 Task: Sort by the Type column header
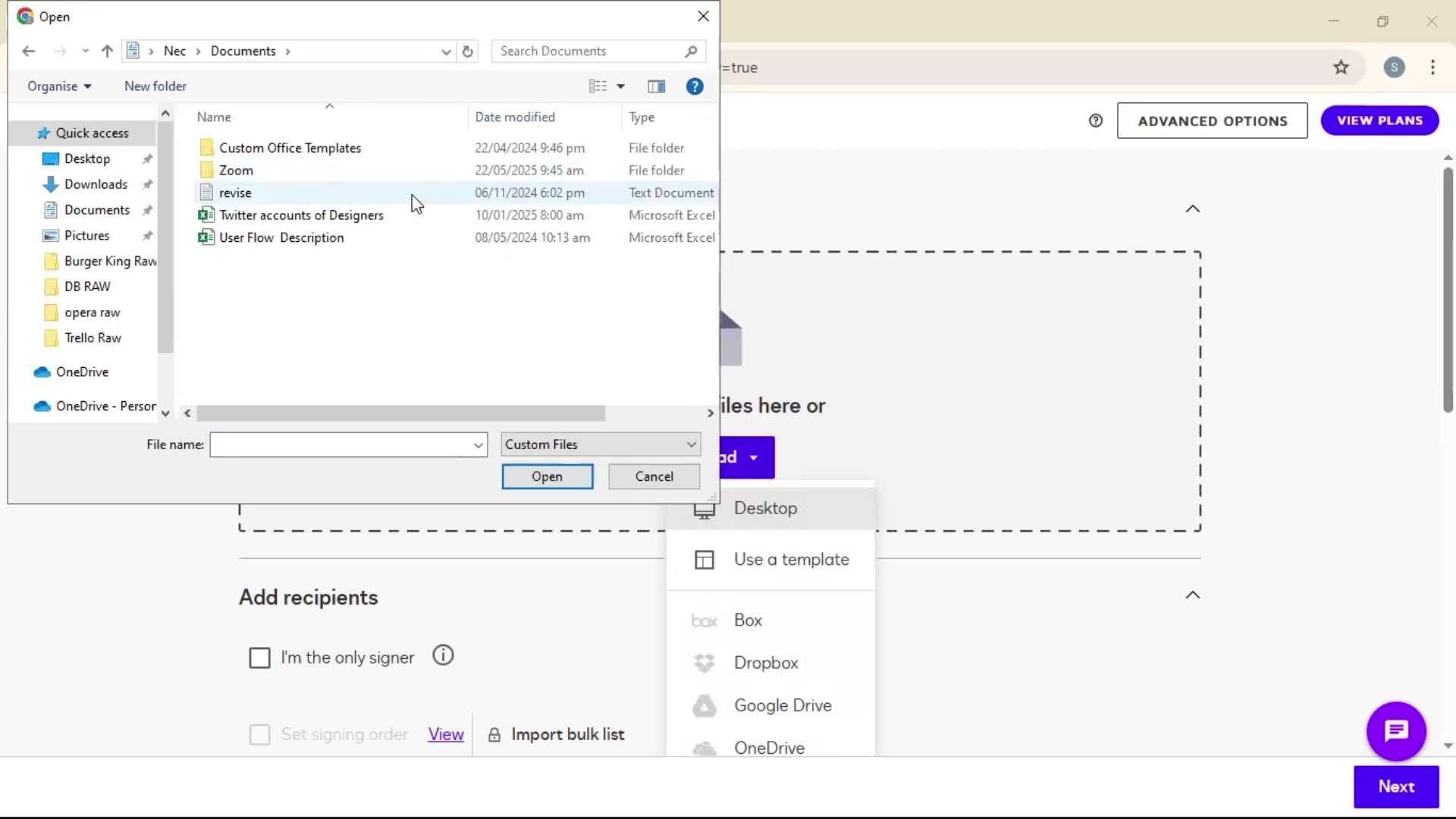point(642,117)
